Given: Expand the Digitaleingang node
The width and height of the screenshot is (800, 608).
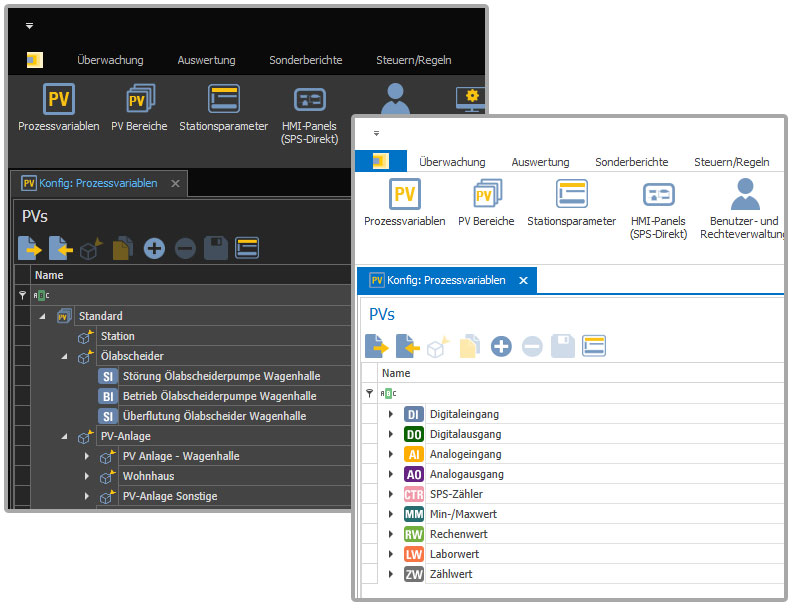Looking at the screenshot, I should pyautogui.click(x=391, y=414).
